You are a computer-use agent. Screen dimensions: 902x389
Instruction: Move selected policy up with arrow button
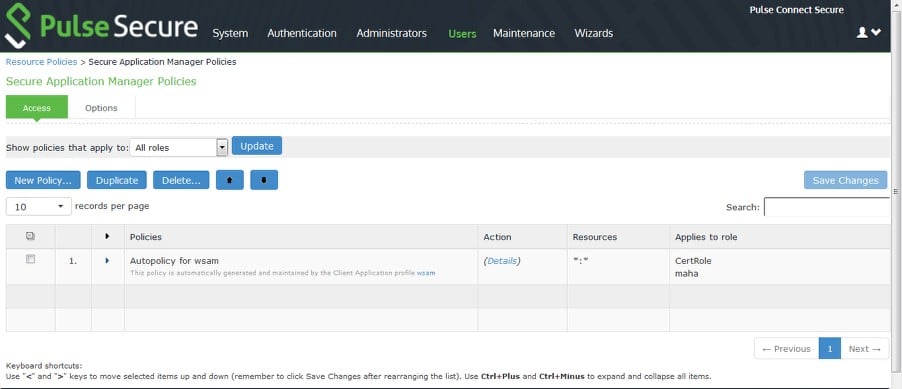[230, 180]
